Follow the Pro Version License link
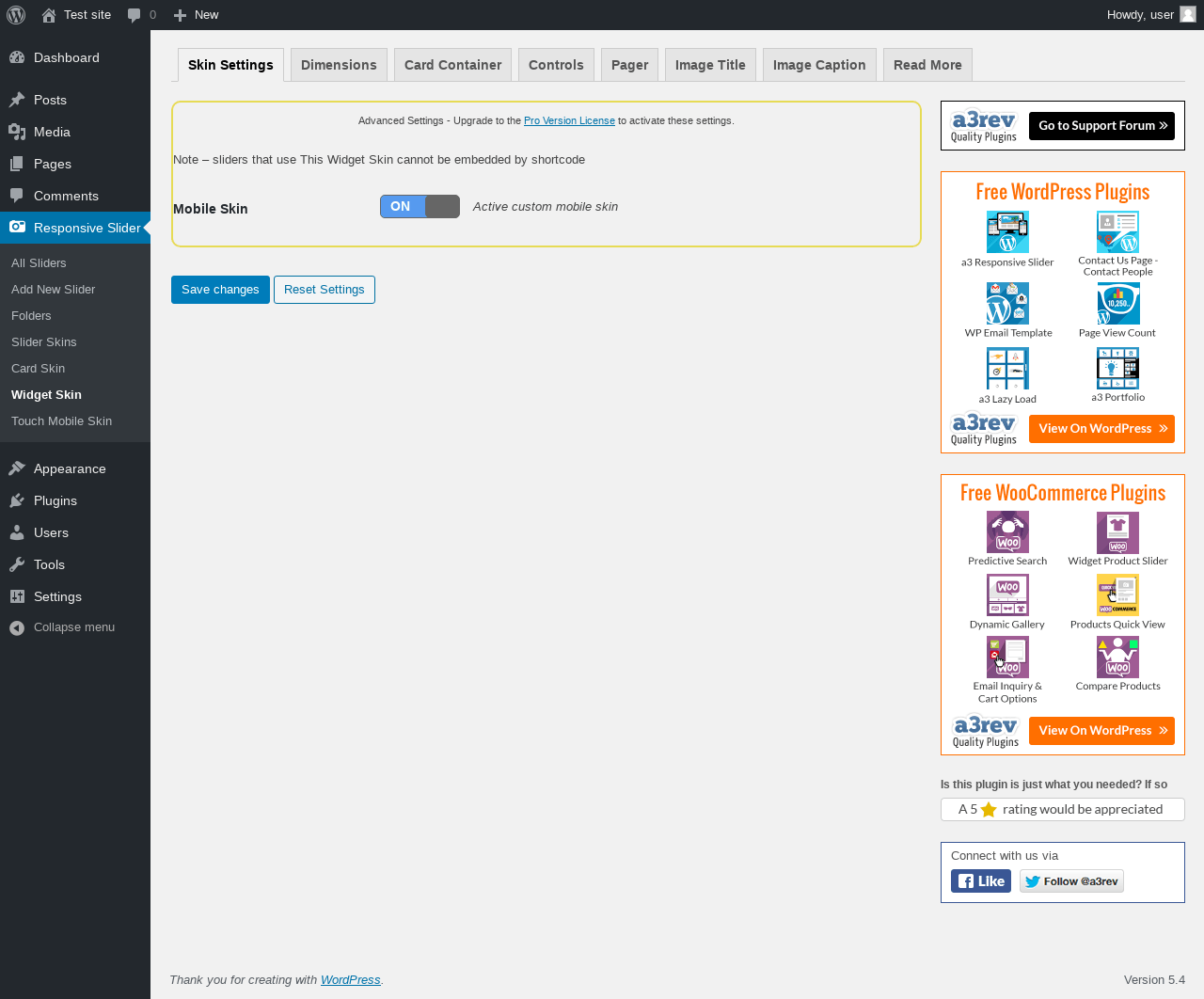Screen dimensions: 1204x999 (569, 120)
